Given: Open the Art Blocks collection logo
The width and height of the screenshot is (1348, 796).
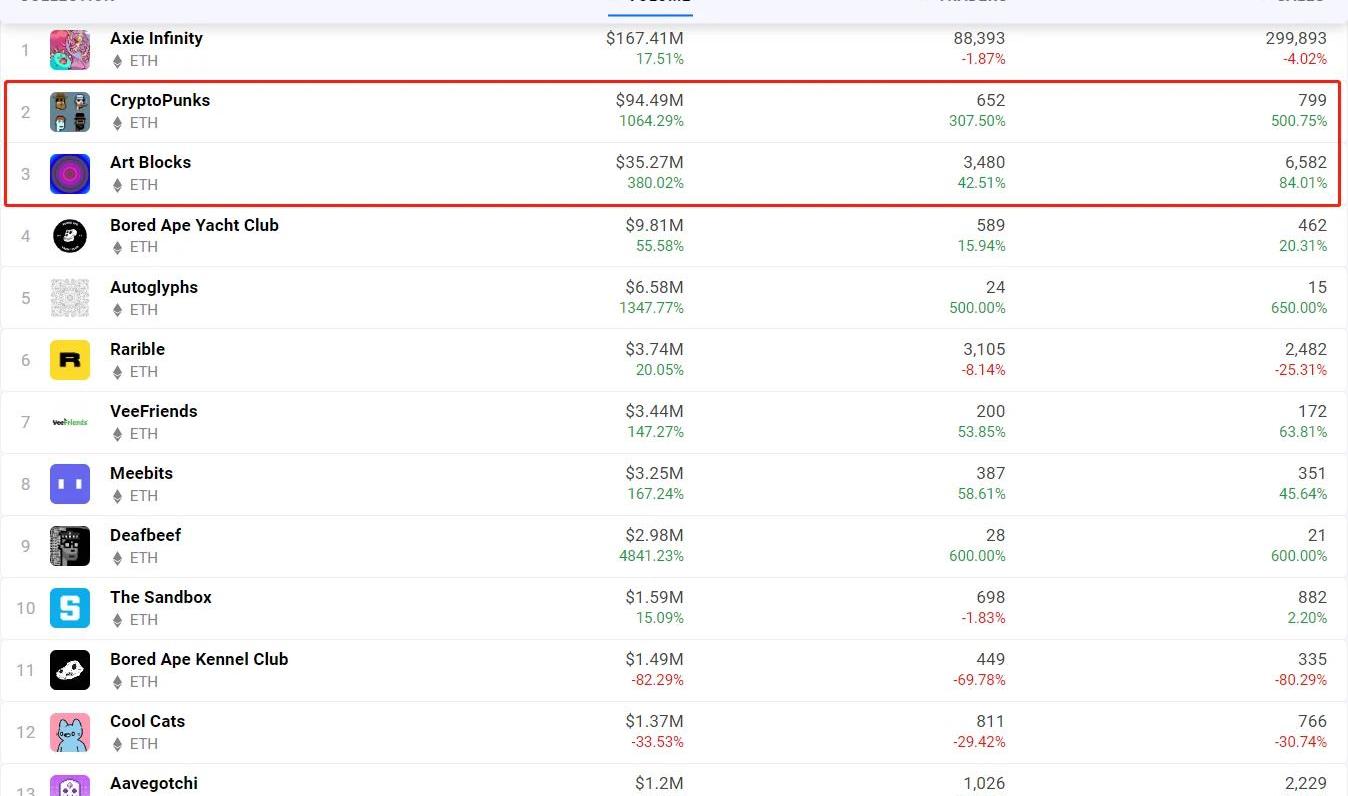Looking at the screenshot, I should pos(70,174).
